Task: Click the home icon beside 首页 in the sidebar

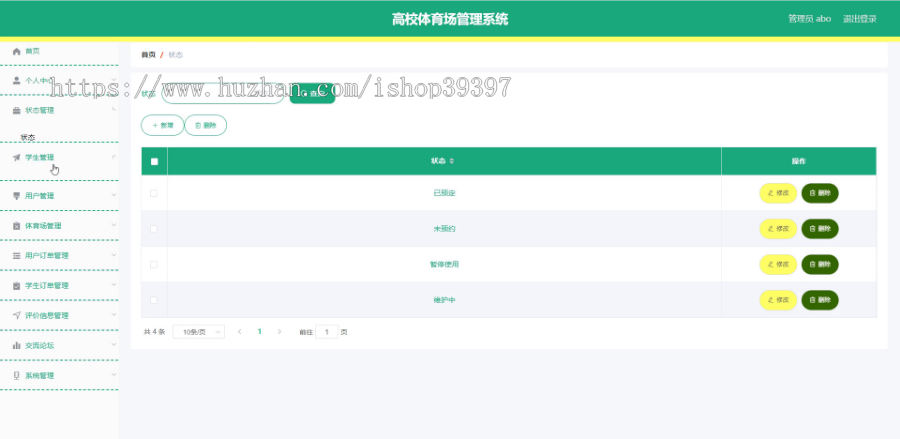Action: 17,52
